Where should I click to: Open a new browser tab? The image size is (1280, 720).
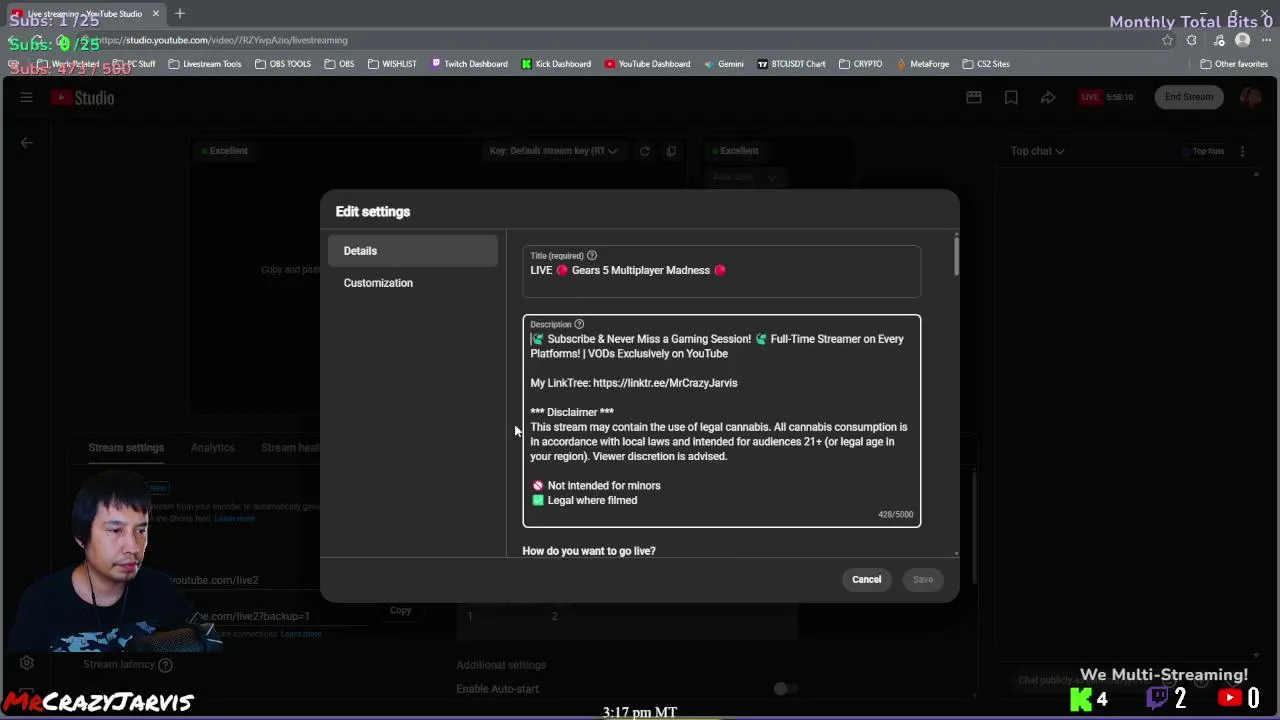coord(180,14)
